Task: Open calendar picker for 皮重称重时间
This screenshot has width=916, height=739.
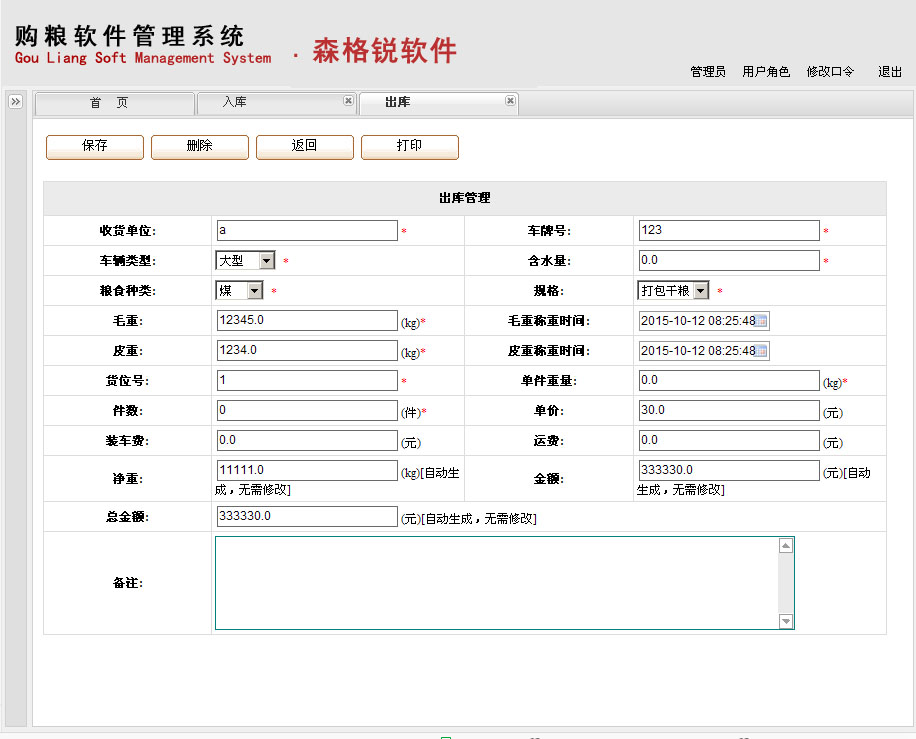Action: [762, 351]
